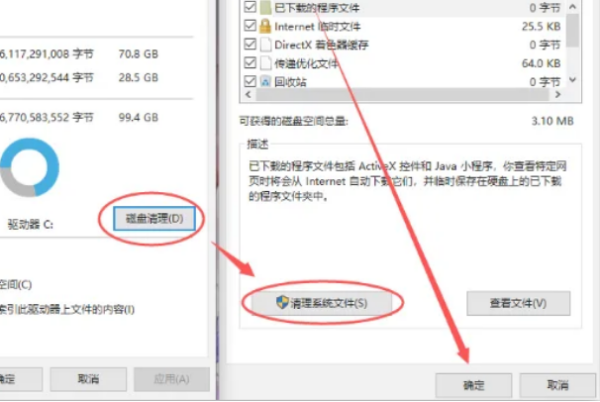This screenshot has height=402, width=600.
Task: Click the file list scroll-down arrow
Action: coord(572,80)
